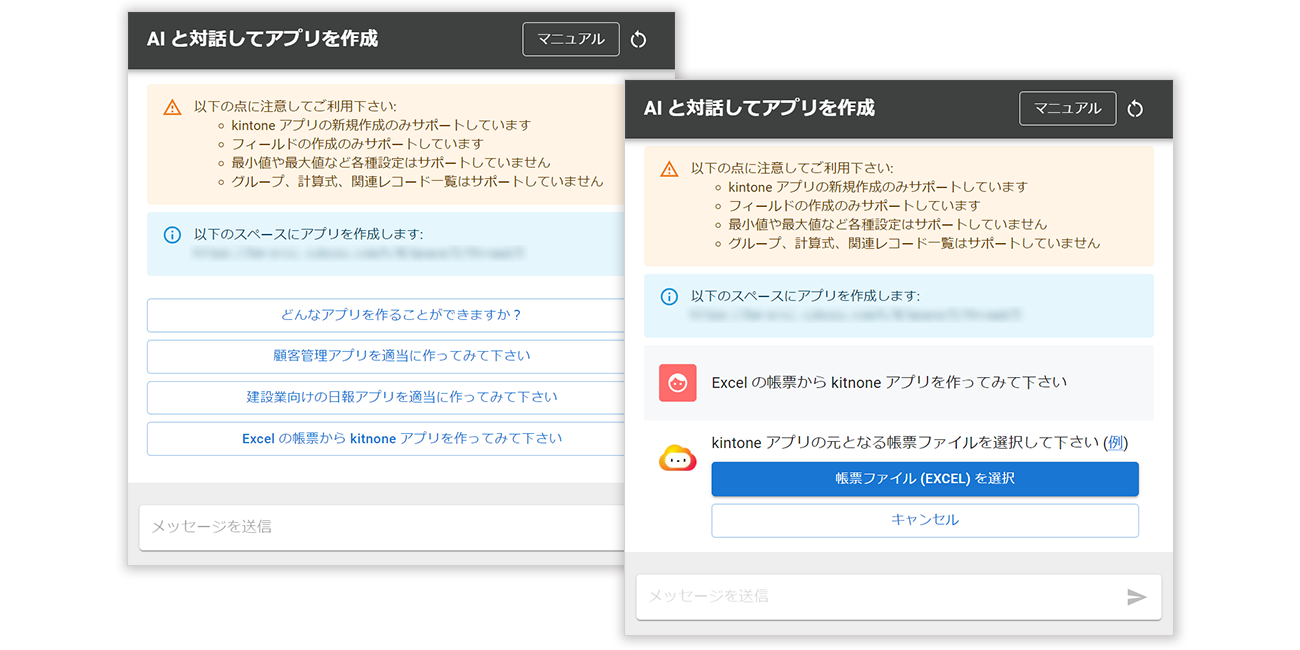
Task: Click the warning triangle icon in the back window
Action: (172, 107)
